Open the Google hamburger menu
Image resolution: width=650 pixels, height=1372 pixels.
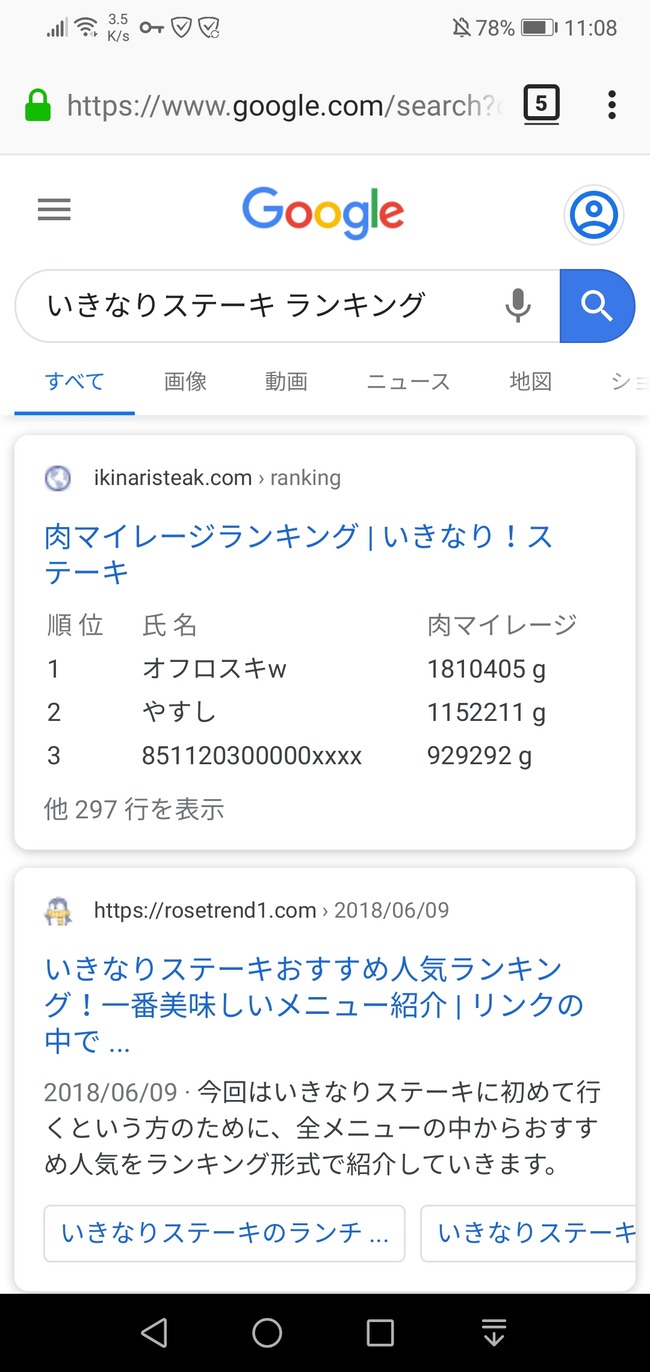point(54,209)
